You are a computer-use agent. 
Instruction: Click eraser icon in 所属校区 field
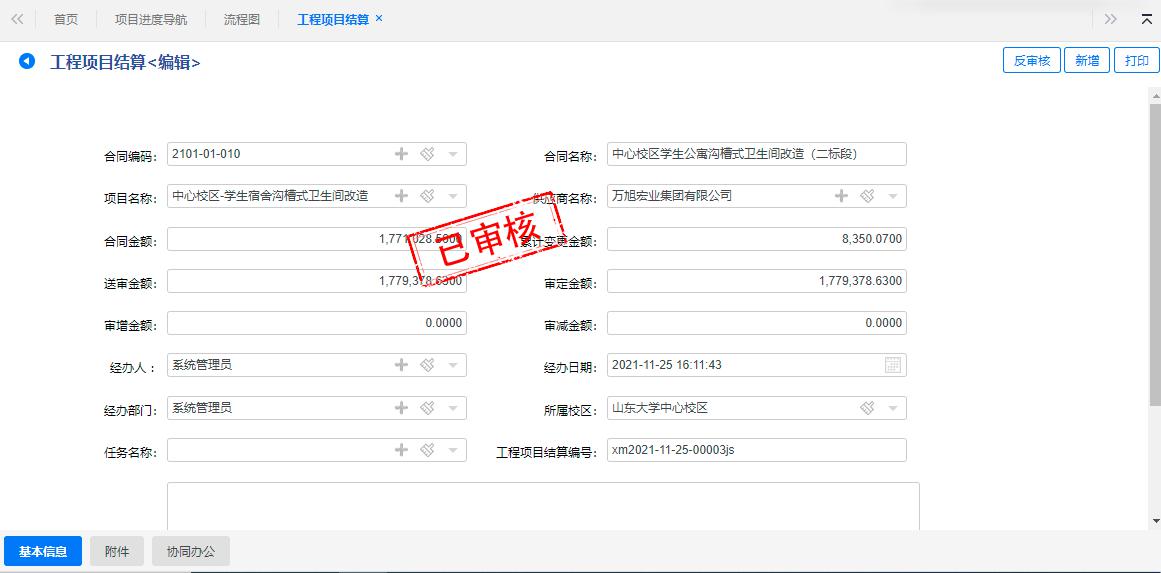[867, 408]
